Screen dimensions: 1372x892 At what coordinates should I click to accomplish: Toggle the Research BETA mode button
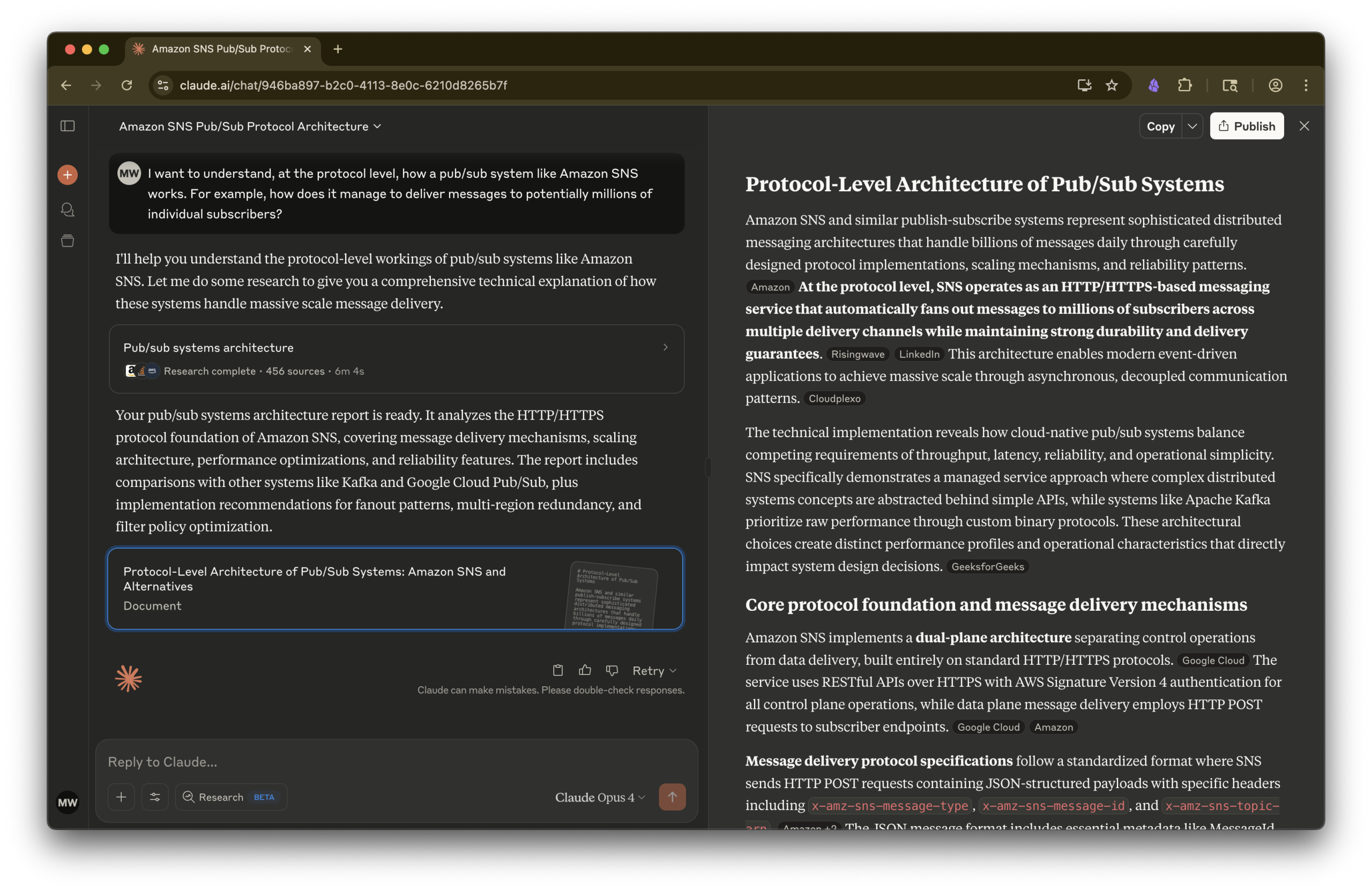pos(230,797)
